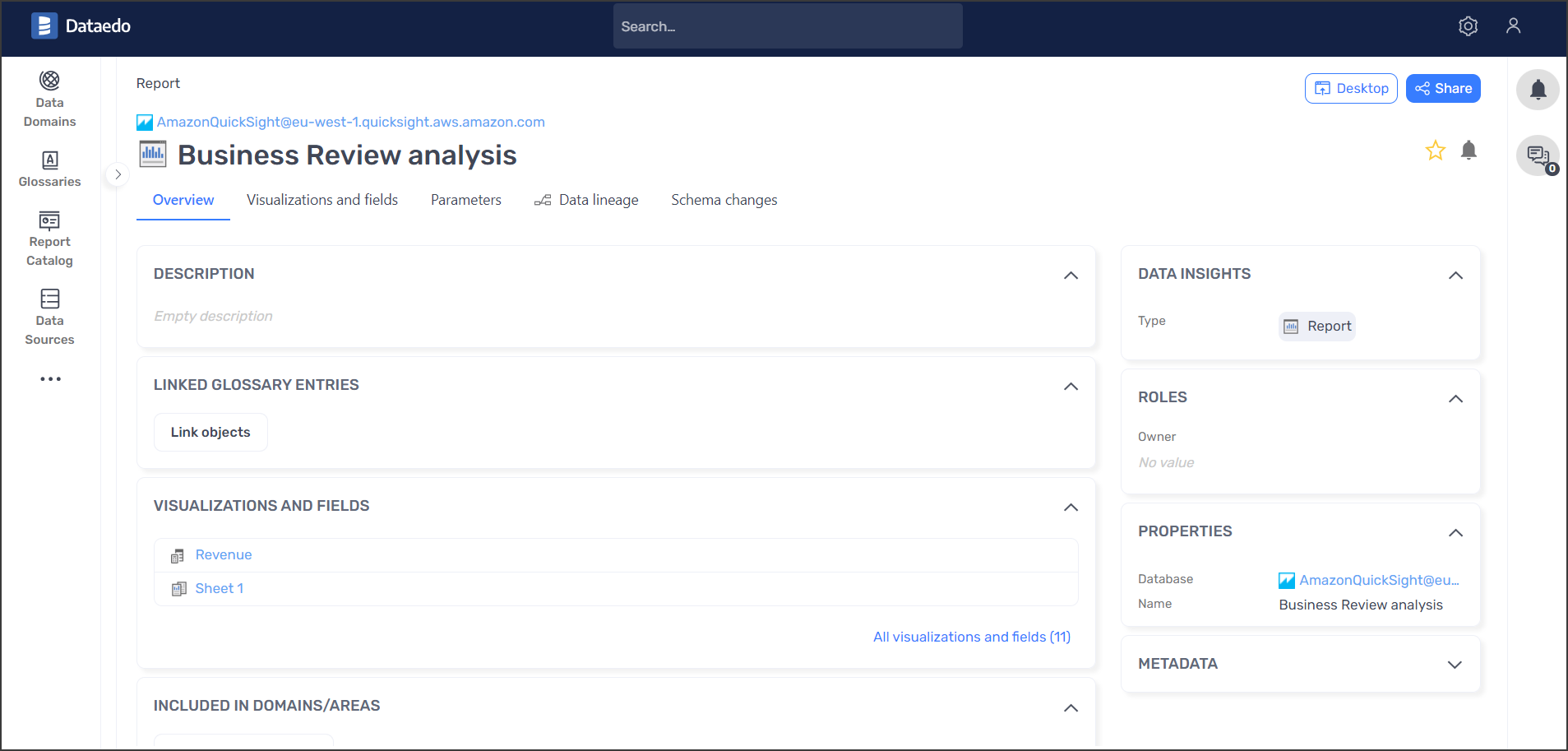1568x751 pixels.
Task: Open Glossaries in sidebar
Action: (x=49, y=169)
